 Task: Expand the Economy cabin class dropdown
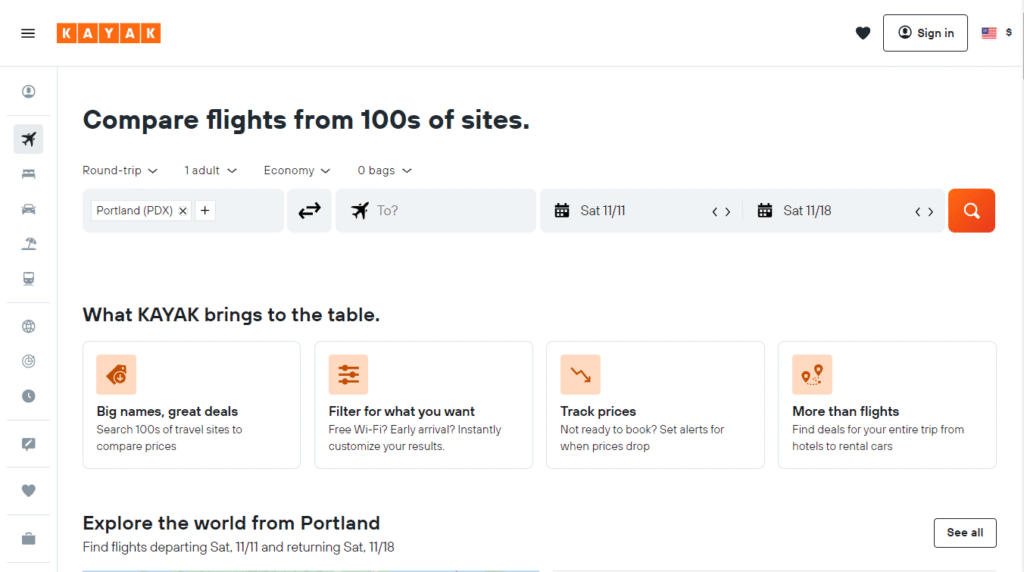pos(297,171)
